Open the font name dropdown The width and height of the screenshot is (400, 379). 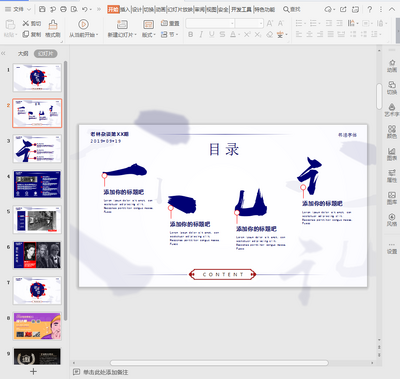232,23
